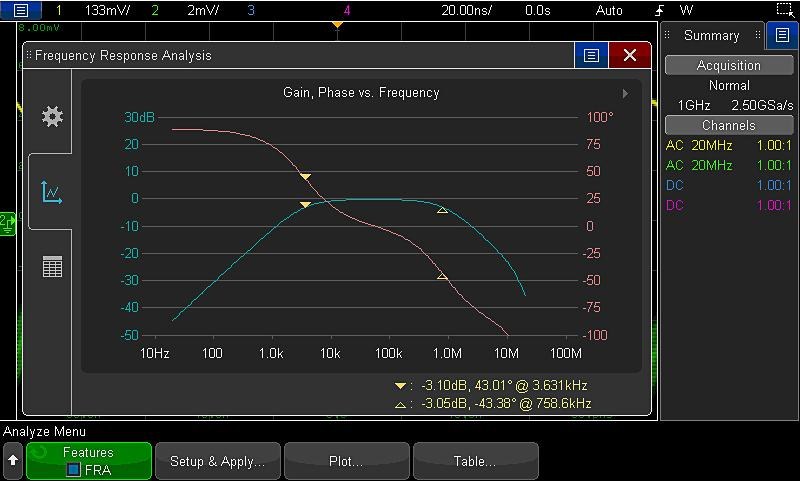Viewport: 800px width, 481px height.
Task: Expand the chart side arrow
Action: [625, 94]
